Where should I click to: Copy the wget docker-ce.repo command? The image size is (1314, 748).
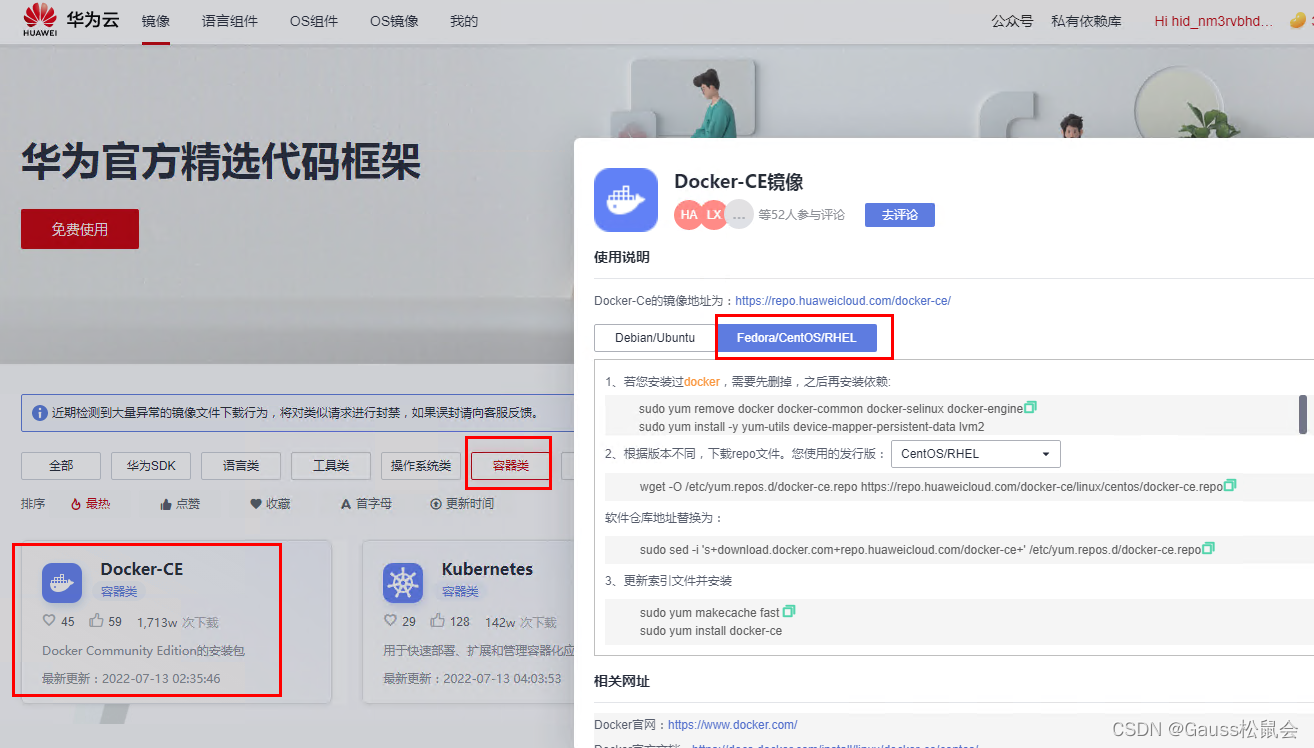pyautogui.click(x=1230, y=485)
